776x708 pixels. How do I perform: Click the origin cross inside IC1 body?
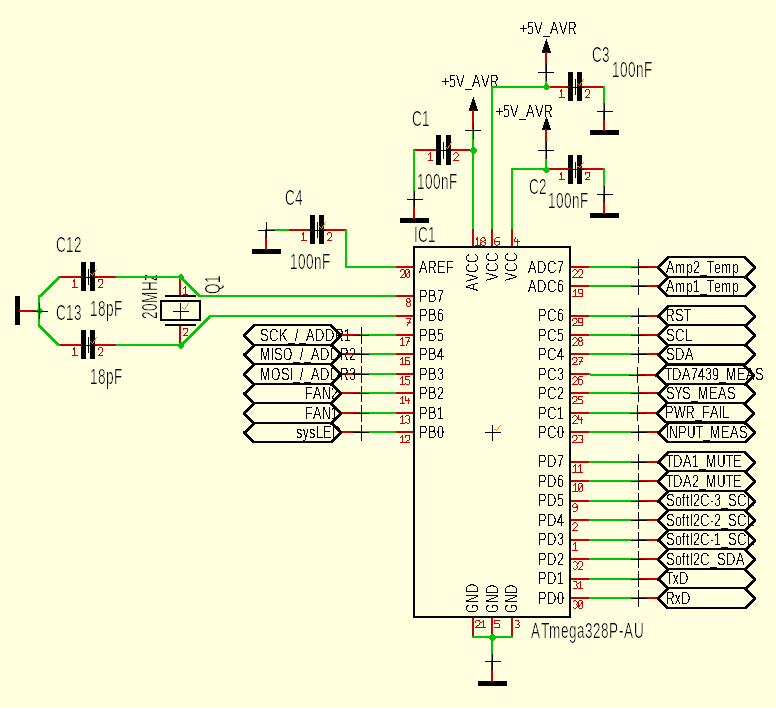[492, 432]
